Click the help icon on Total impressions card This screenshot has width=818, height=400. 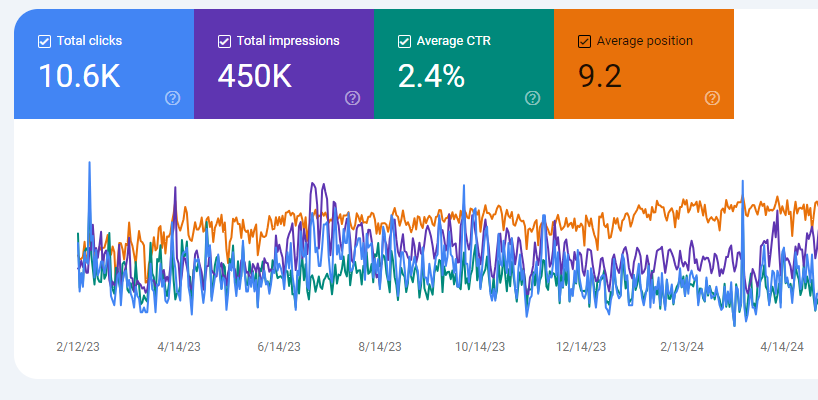click(x=352, y=98)
